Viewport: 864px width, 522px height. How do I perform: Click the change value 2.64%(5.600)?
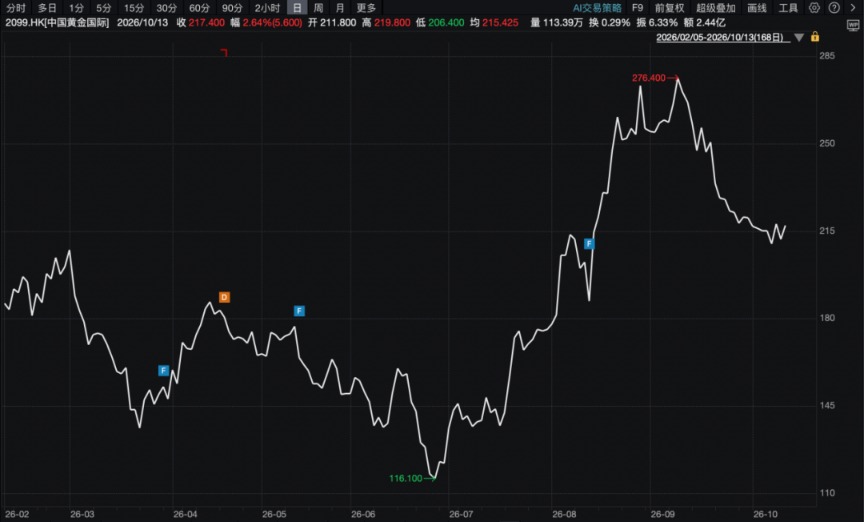[272, 23]
